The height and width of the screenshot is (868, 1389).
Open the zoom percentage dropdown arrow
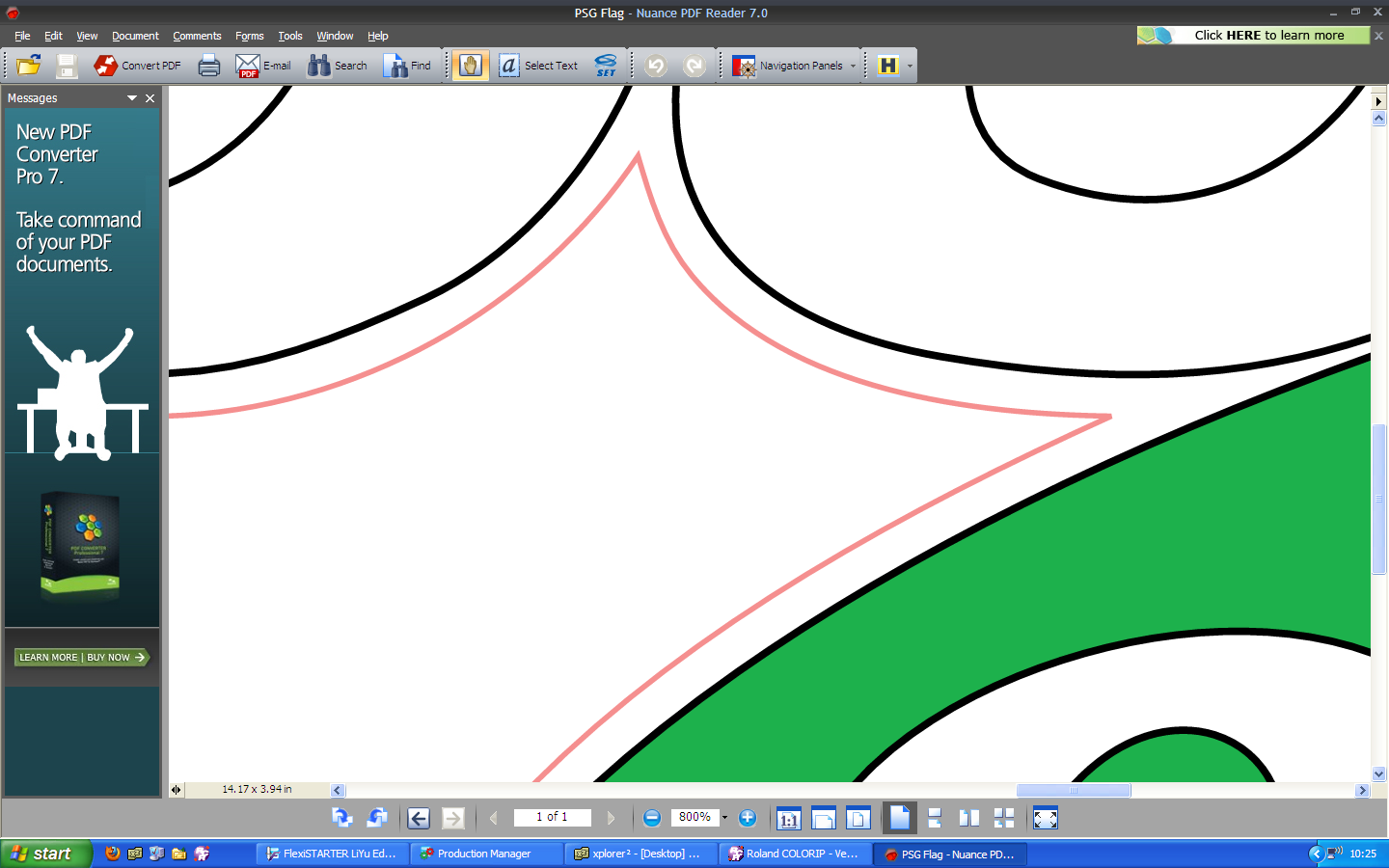[x=724, y=818]
